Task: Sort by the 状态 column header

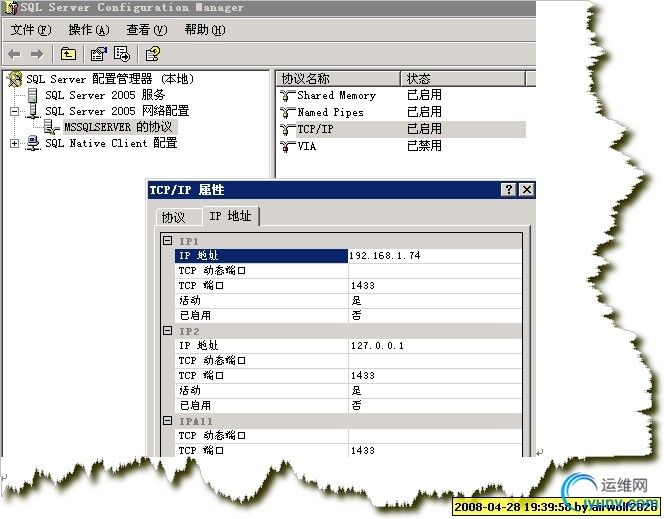Action: click(x=462, y=79)
